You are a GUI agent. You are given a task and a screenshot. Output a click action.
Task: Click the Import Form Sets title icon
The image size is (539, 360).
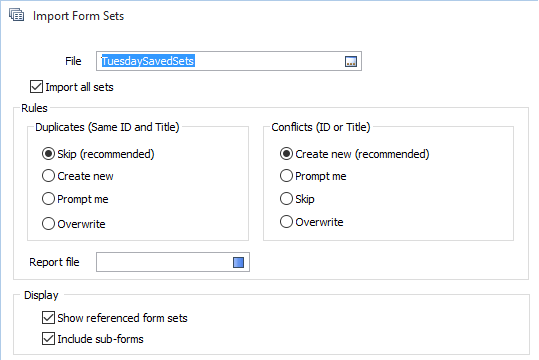pos(16,15)
